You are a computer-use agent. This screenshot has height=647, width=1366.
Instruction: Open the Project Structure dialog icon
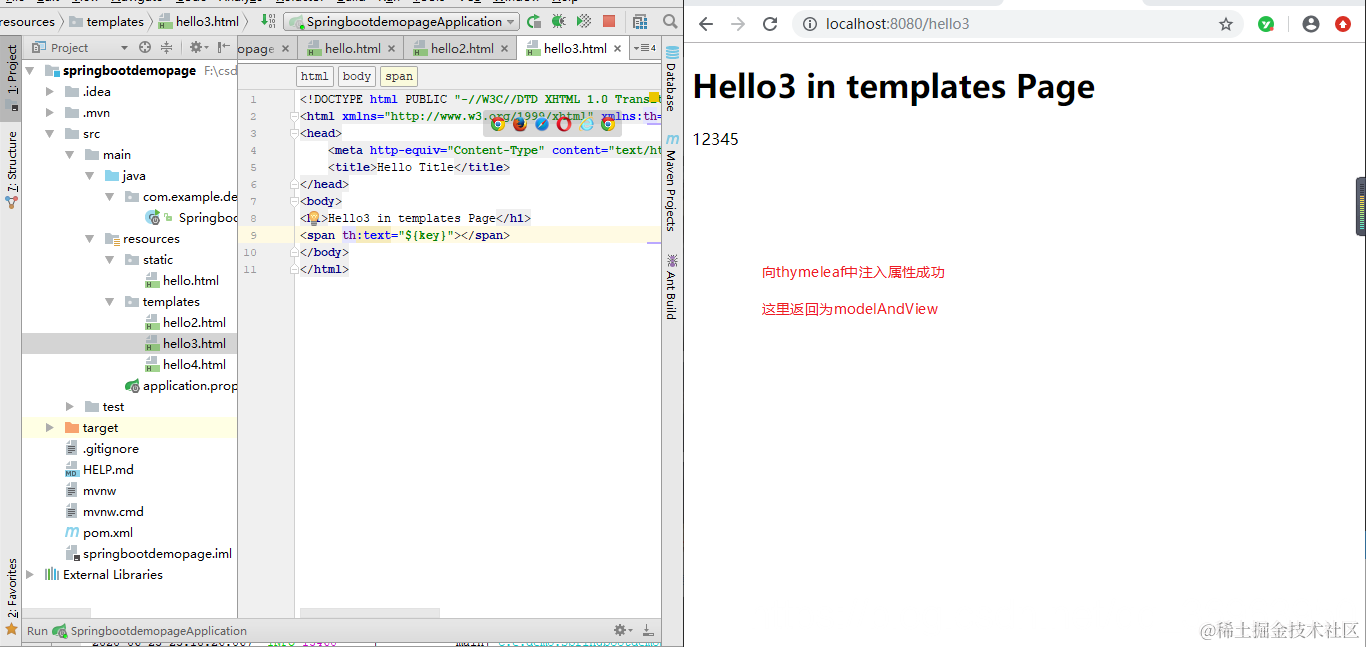(640, 21)
